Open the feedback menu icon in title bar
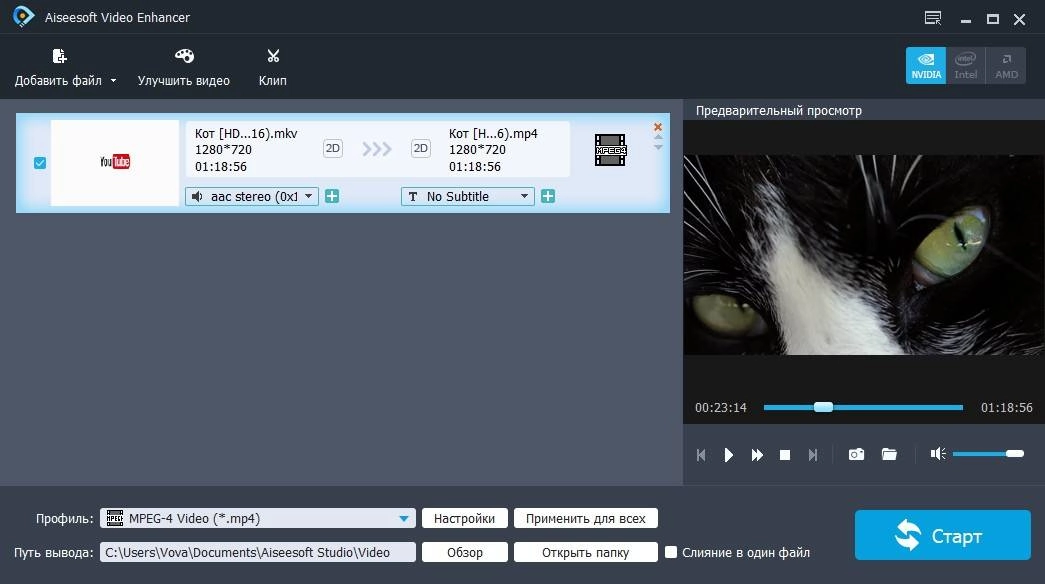Screen dimensions: 1045x584 pyautogui.click(x=933, y=18)
